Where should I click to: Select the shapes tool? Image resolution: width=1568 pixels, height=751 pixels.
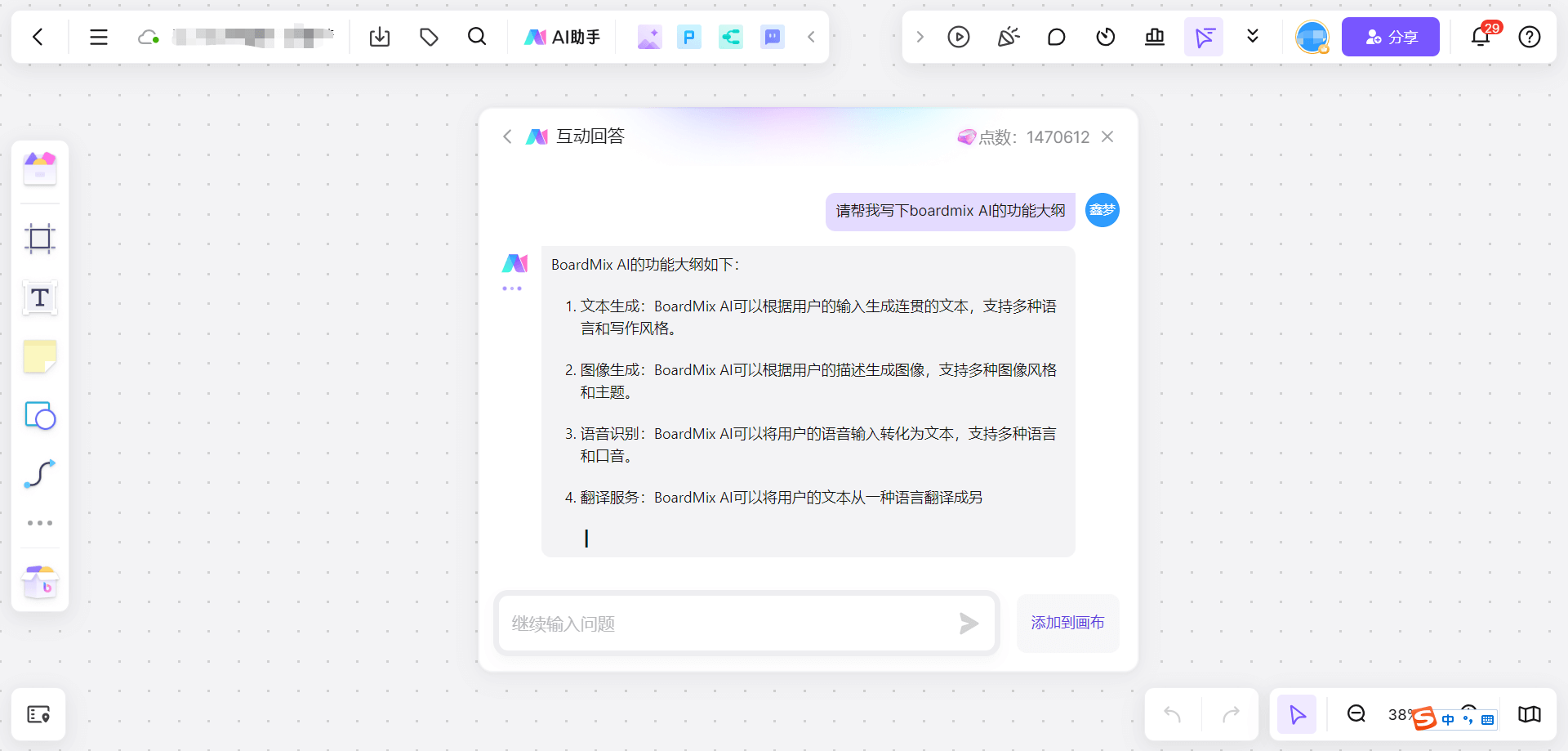[40, 416]
